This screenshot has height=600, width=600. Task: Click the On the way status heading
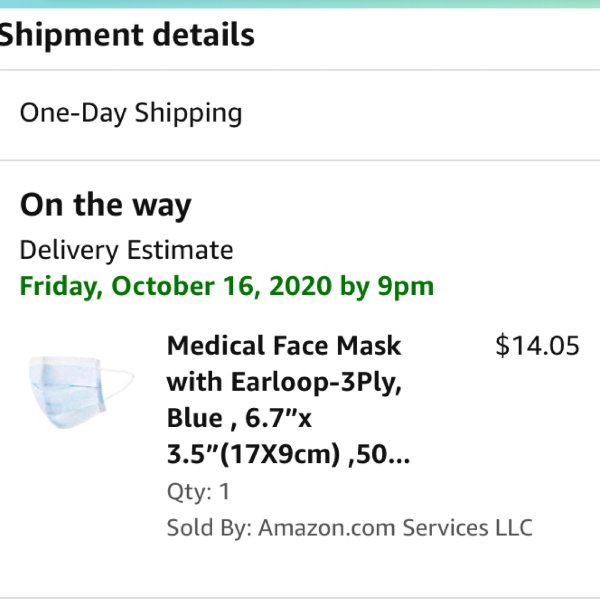coord(106,205)
